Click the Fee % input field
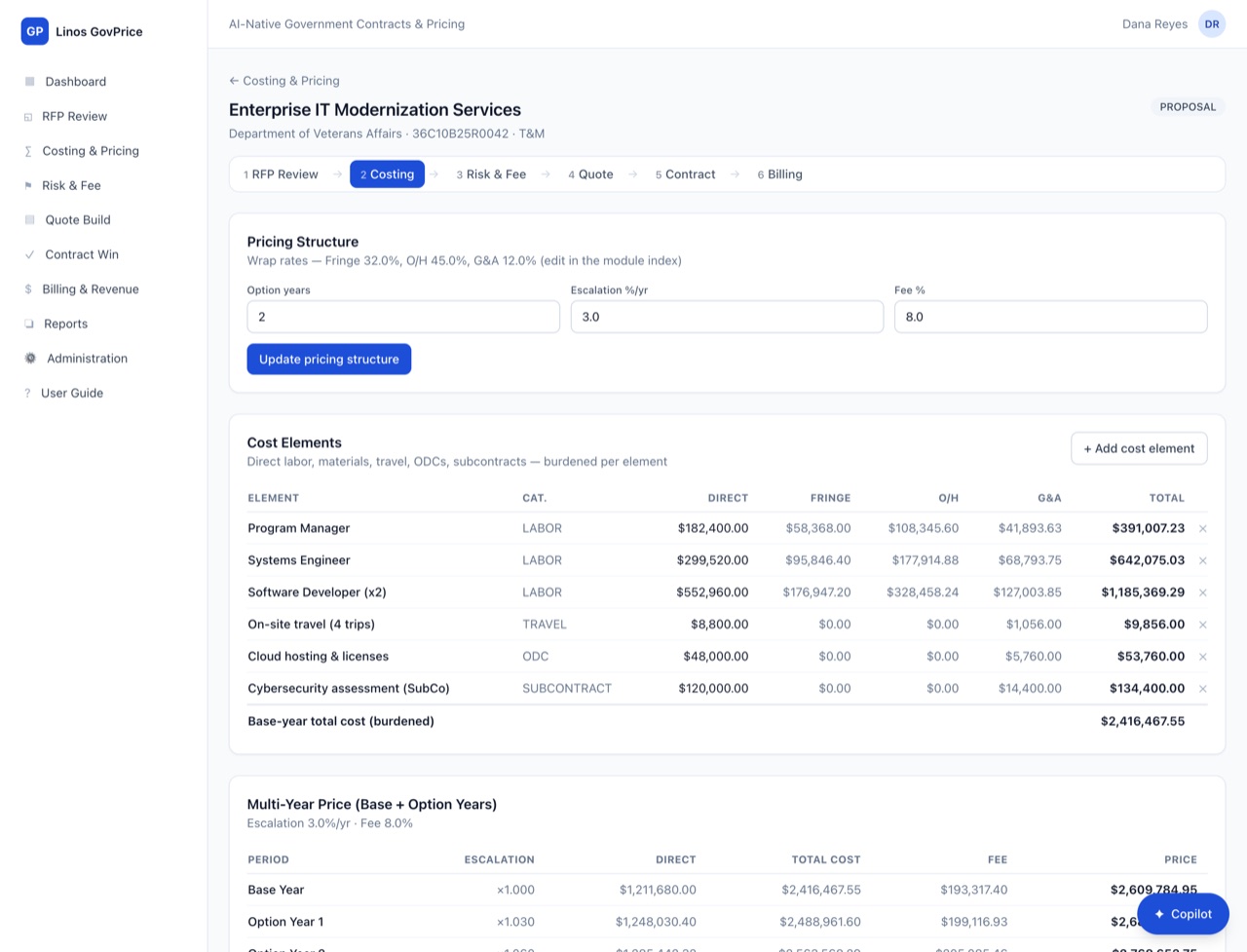Viewport: 1247px width, 952px height. 1050,317
